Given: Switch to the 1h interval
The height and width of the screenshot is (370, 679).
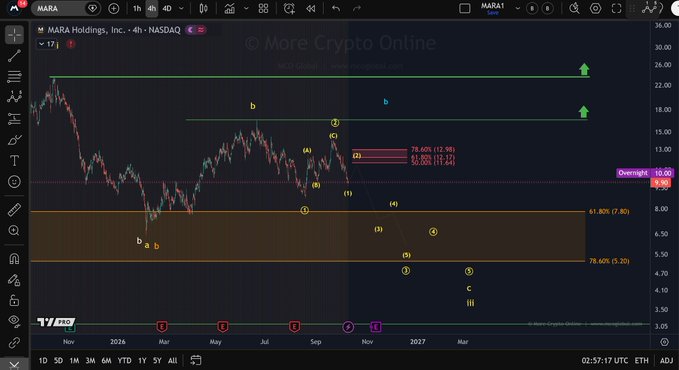Looking at the screenshot, I should coord(137,8).
